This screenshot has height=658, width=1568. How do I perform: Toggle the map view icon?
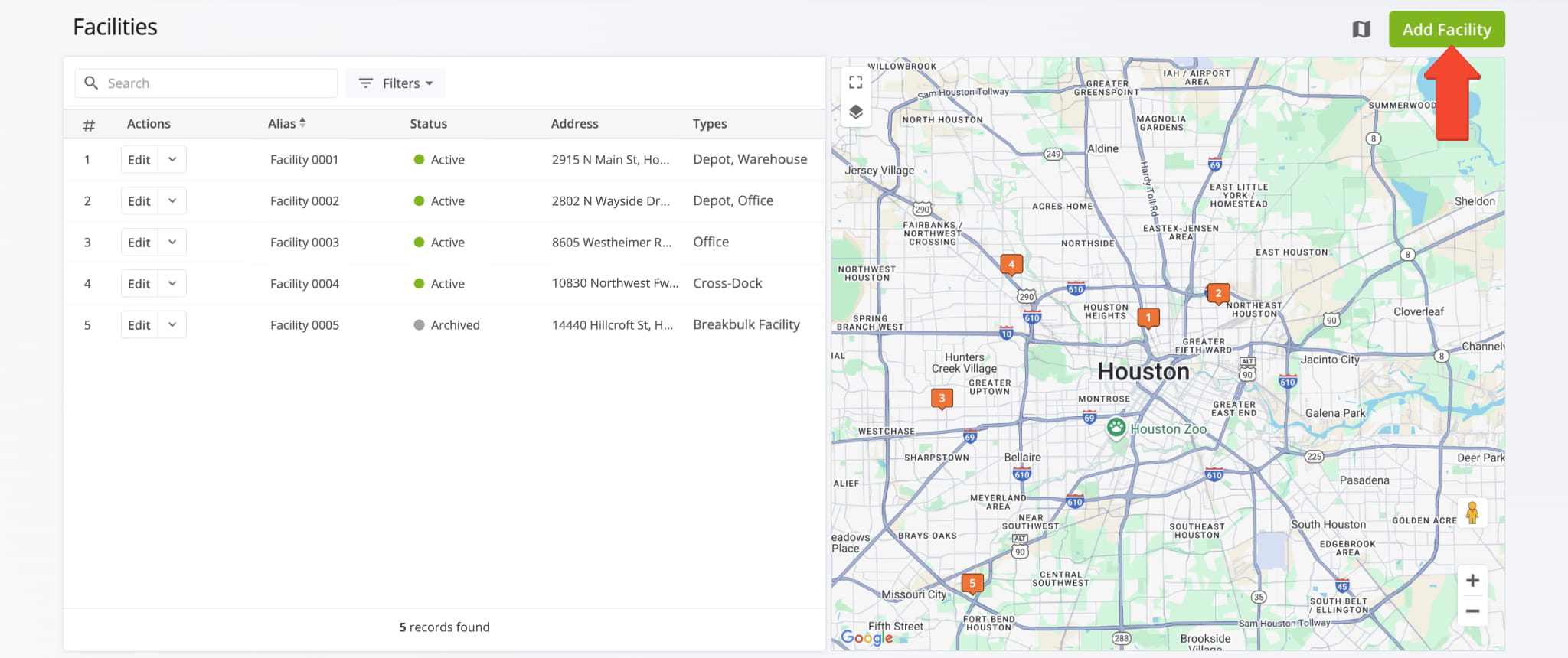point(1361,30)
